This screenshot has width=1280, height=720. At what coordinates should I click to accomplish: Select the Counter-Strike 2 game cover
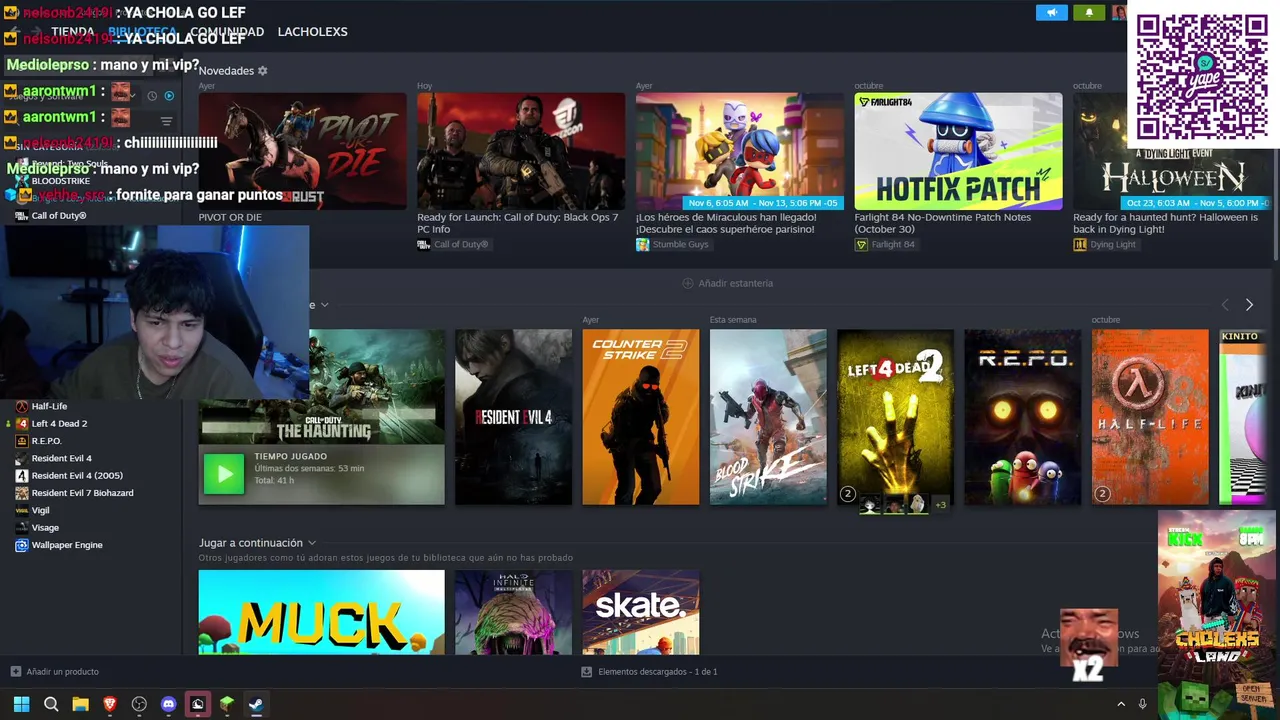click(641, 417)
